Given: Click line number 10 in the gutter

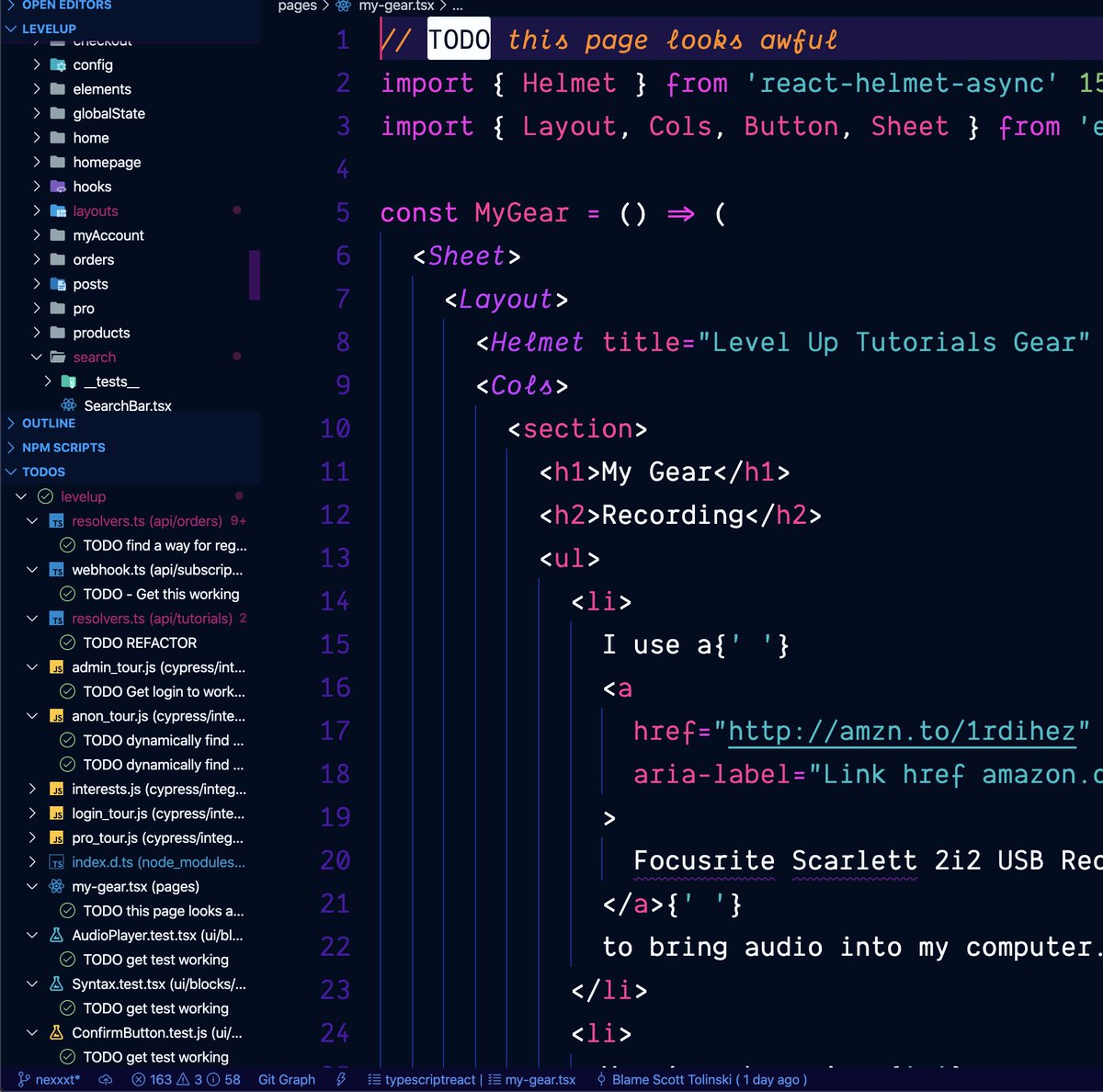Looking at the screenshot, I should [x=335, y=429].
